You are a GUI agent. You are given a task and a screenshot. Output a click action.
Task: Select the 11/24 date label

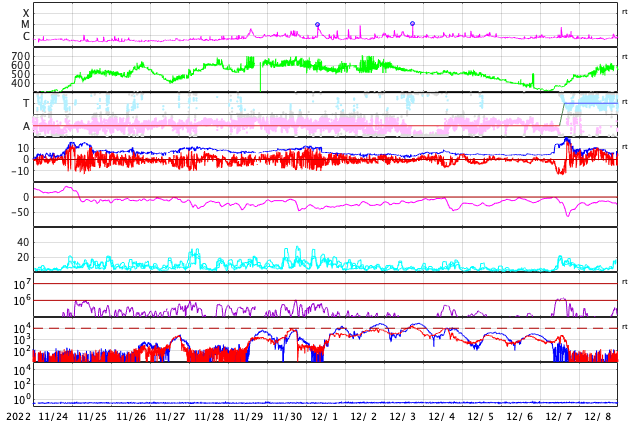[x=53, y=416]
